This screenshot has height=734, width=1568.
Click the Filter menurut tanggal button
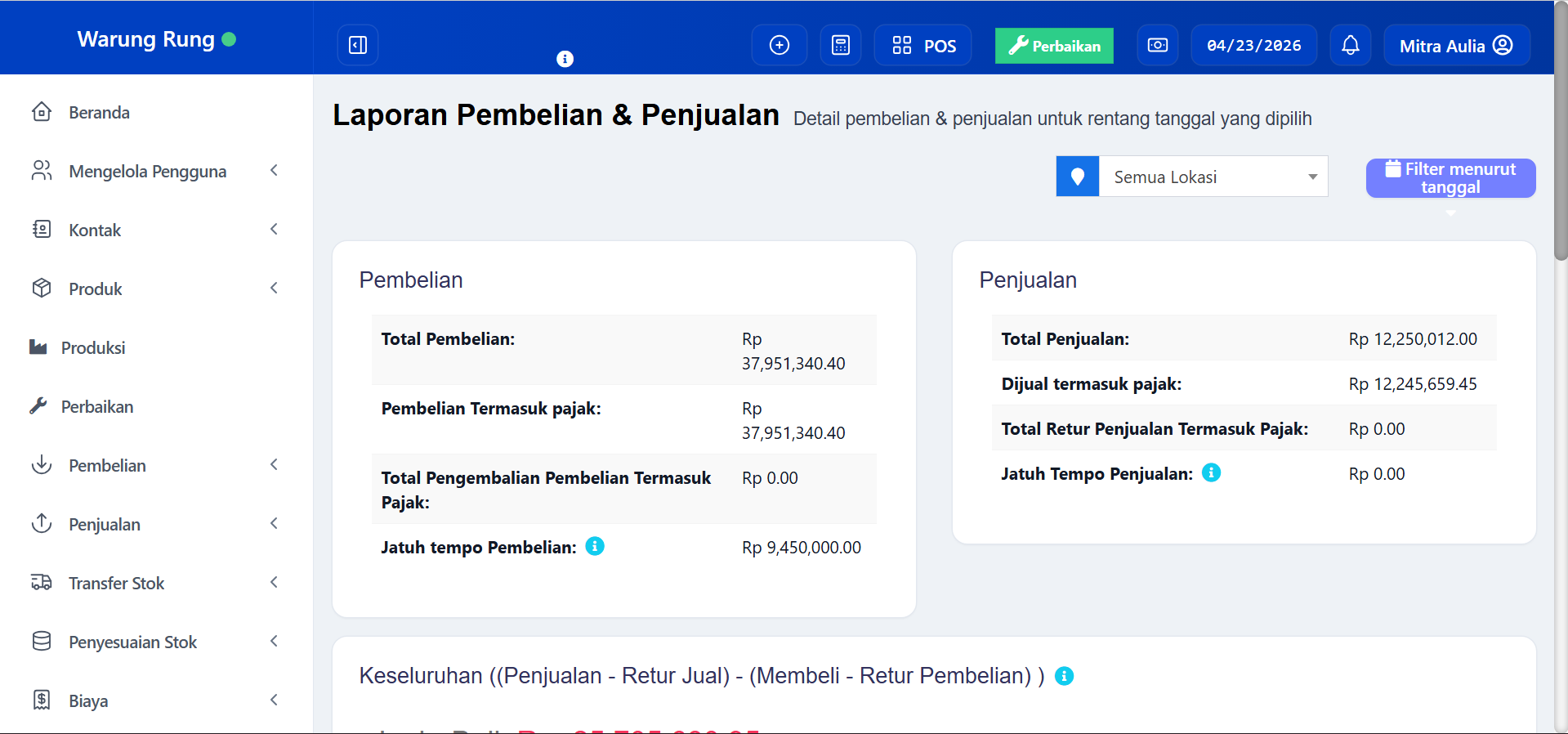(x=1450, y=177)
